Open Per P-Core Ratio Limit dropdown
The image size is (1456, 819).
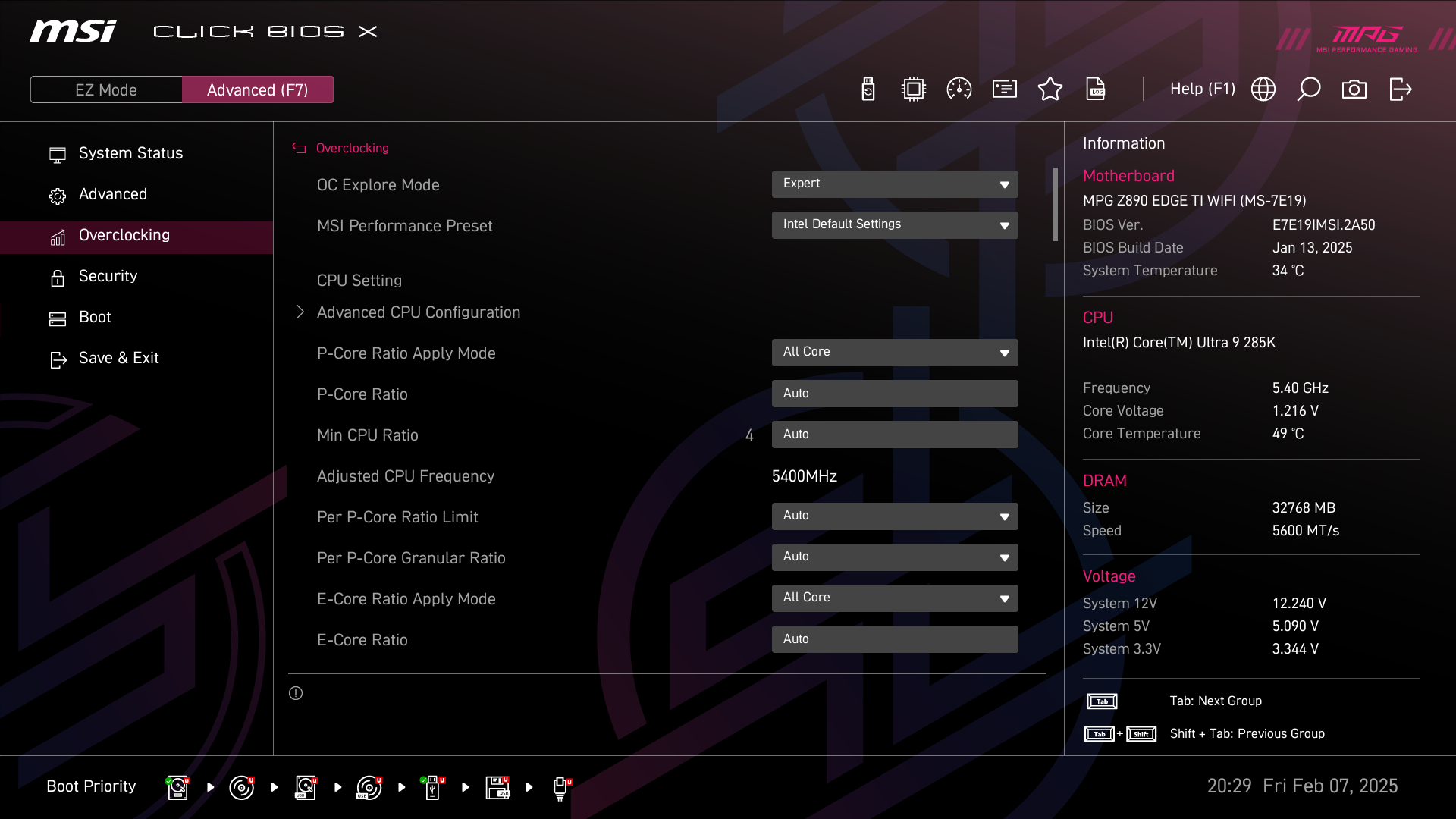895,516
